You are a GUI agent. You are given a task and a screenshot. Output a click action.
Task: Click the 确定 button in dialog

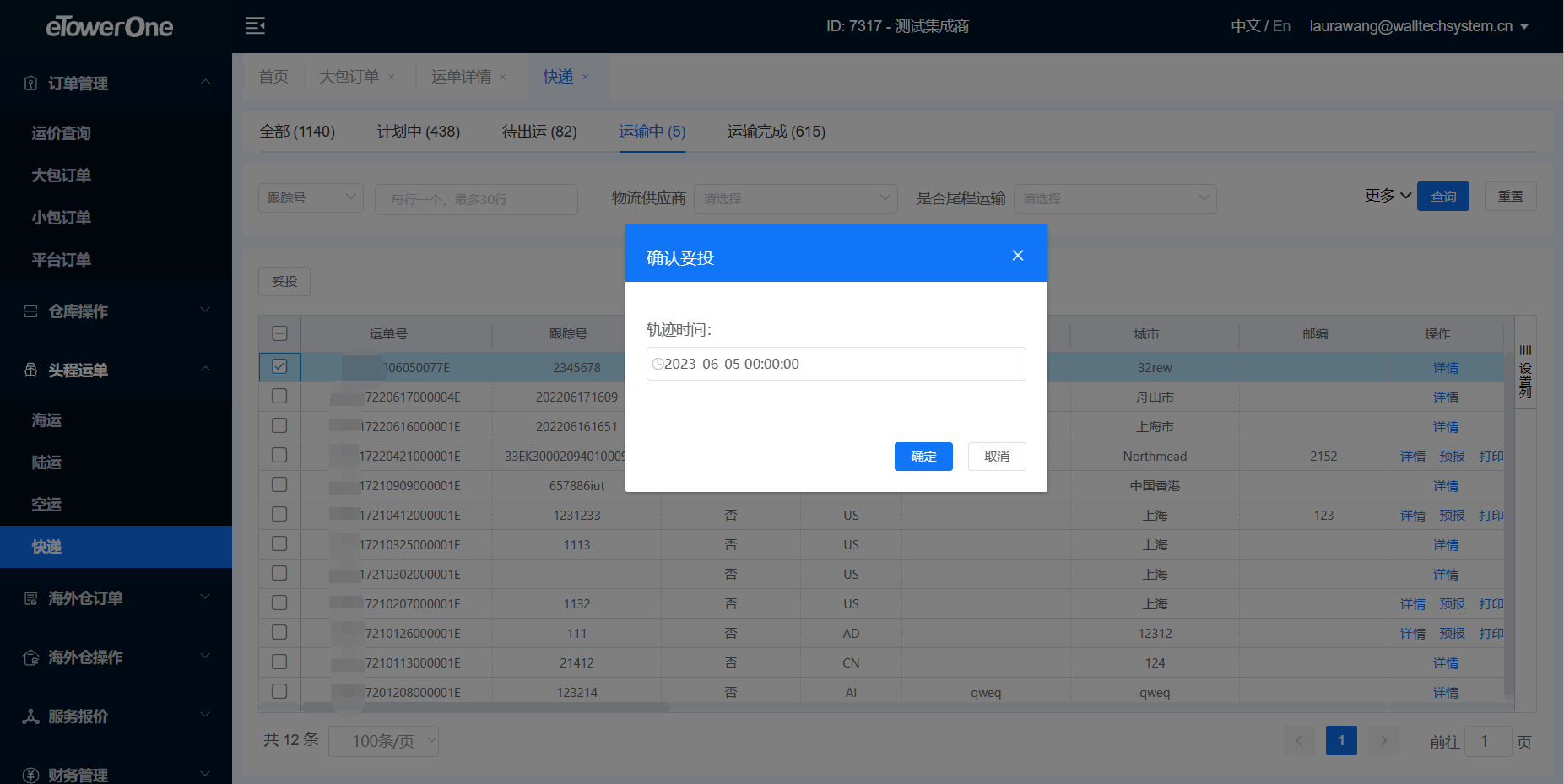click(x=923, y=457)
